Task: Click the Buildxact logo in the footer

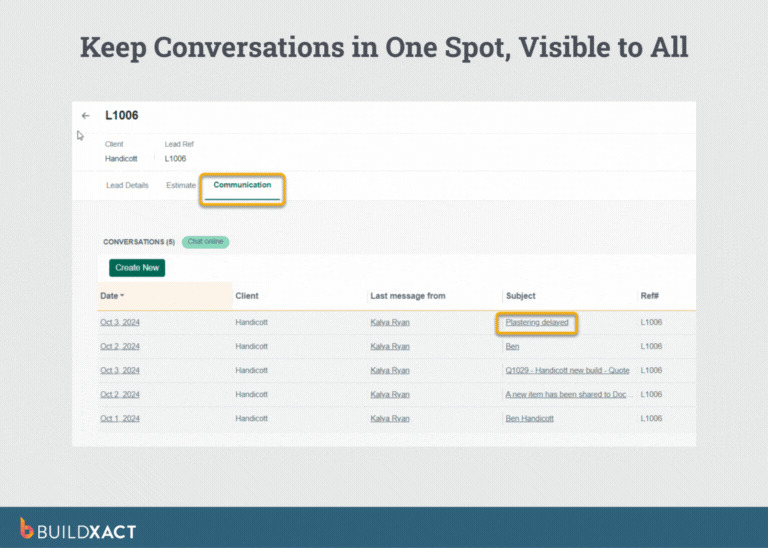Action: pos(78,529)
